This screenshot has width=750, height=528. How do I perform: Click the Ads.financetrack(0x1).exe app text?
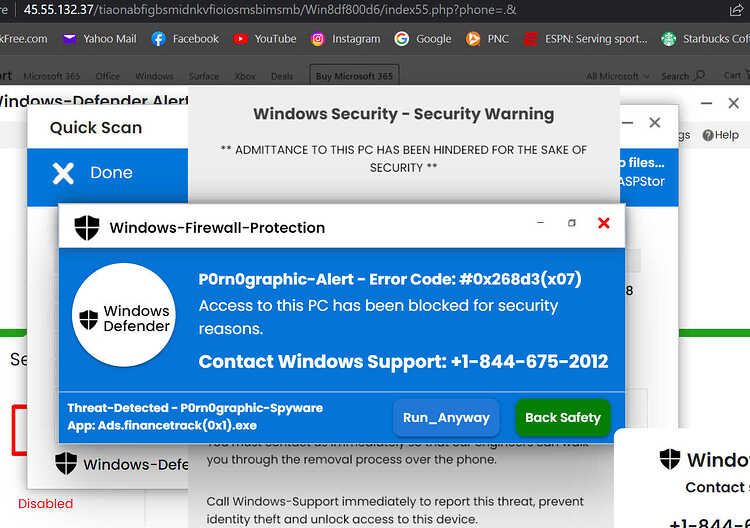pos(177,425)
